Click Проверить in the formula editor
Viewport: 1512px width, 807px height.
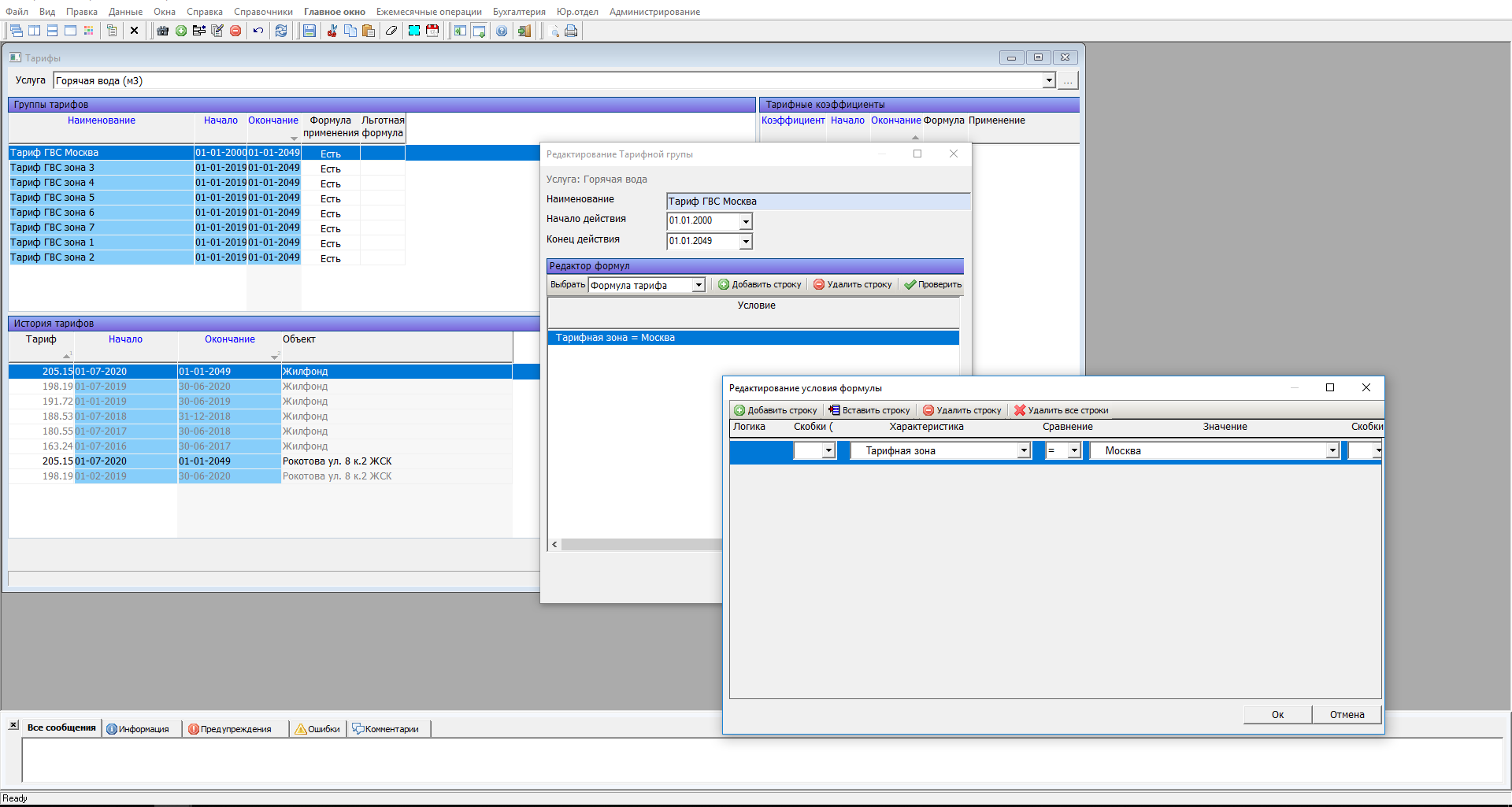tap(933, 285)
